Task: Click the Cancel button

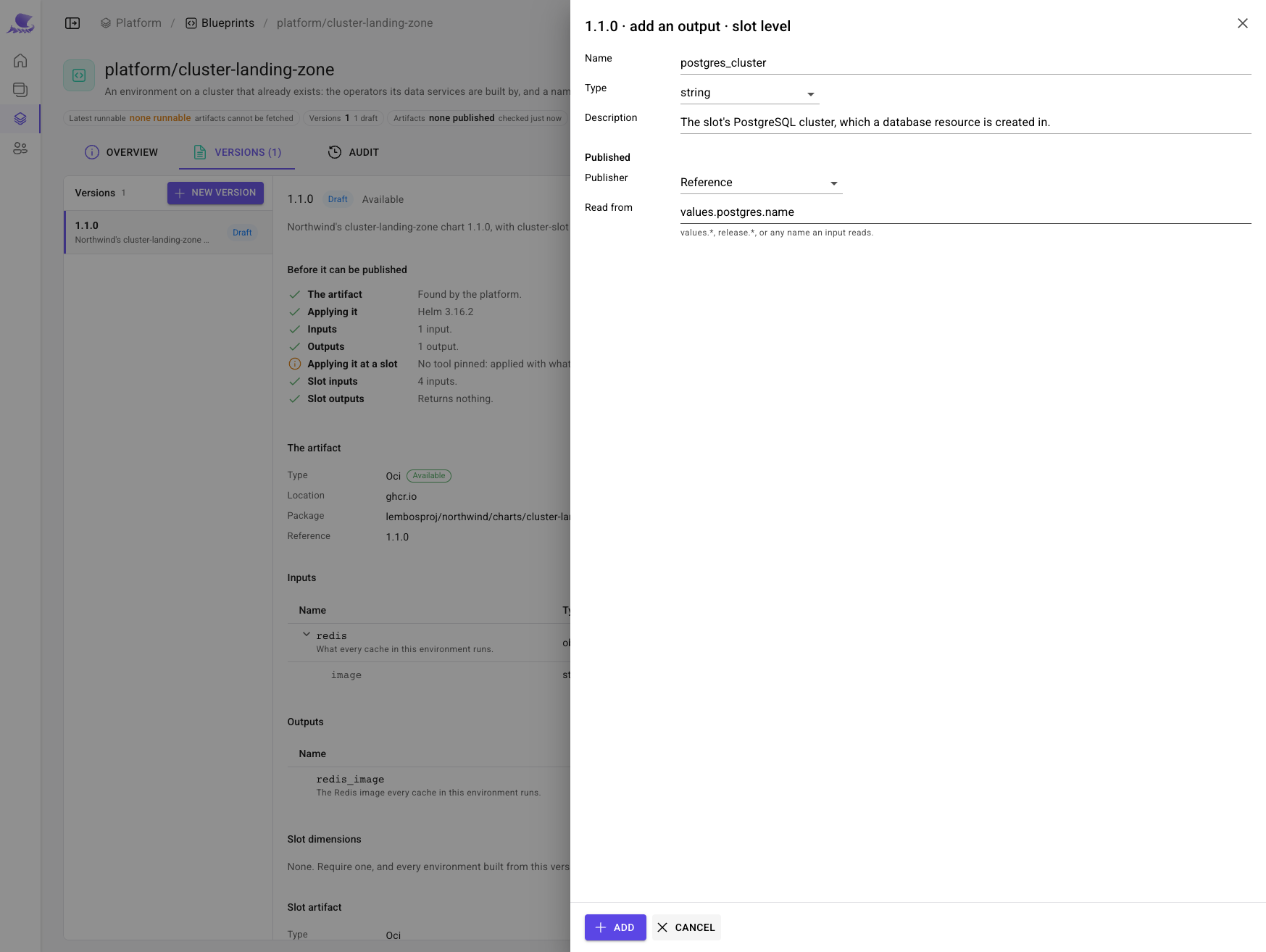Action: click(686, 927)
